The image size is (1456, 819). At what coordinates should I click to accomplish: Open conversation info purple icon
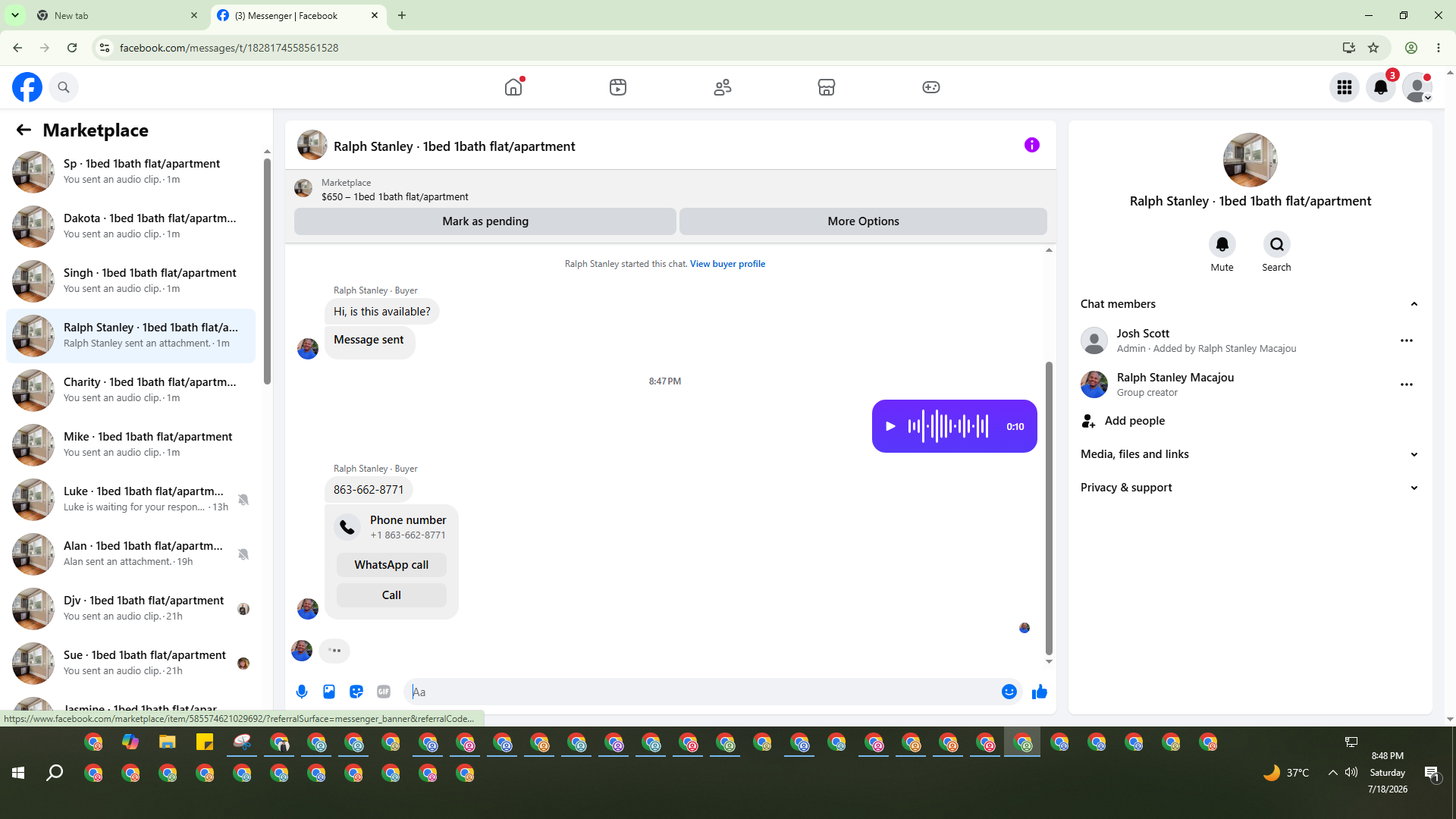pos(1032,145)
